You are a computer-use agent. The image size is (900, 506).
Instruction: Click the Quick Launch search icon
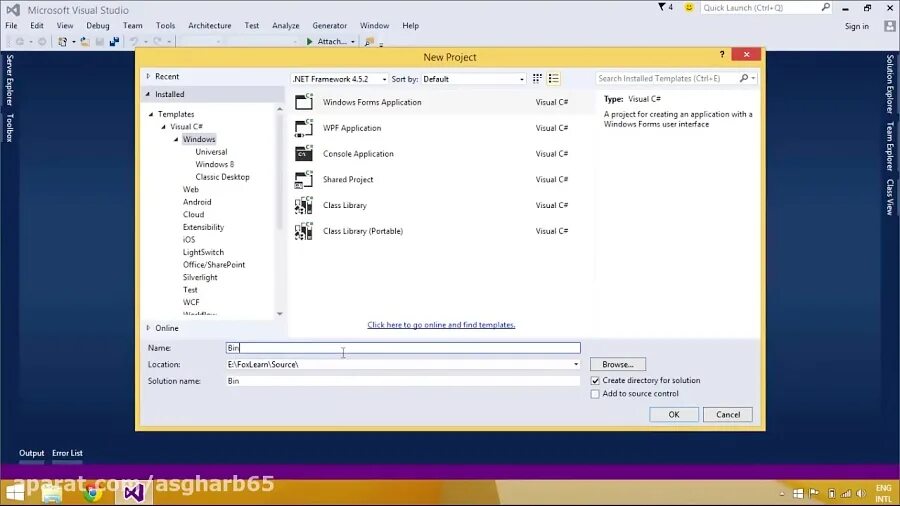pyautogui.click(x=825, y=7)
